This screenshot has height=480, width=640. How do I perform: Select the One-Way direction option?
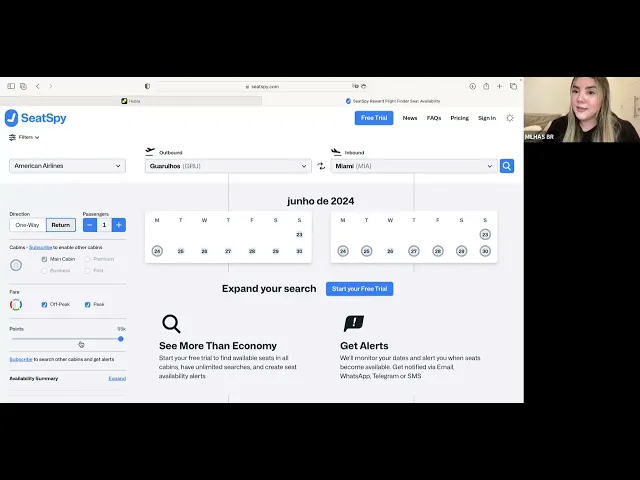(x=28, y=225)
